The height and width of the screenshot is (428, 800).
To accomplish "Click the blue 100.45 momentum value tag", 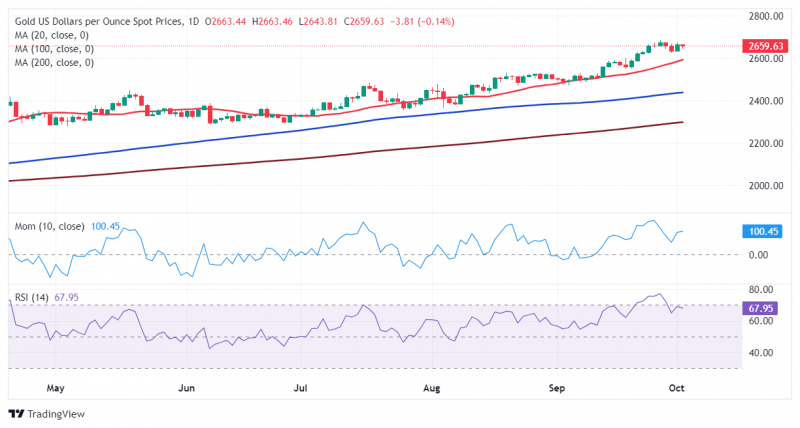I will 763,232.
